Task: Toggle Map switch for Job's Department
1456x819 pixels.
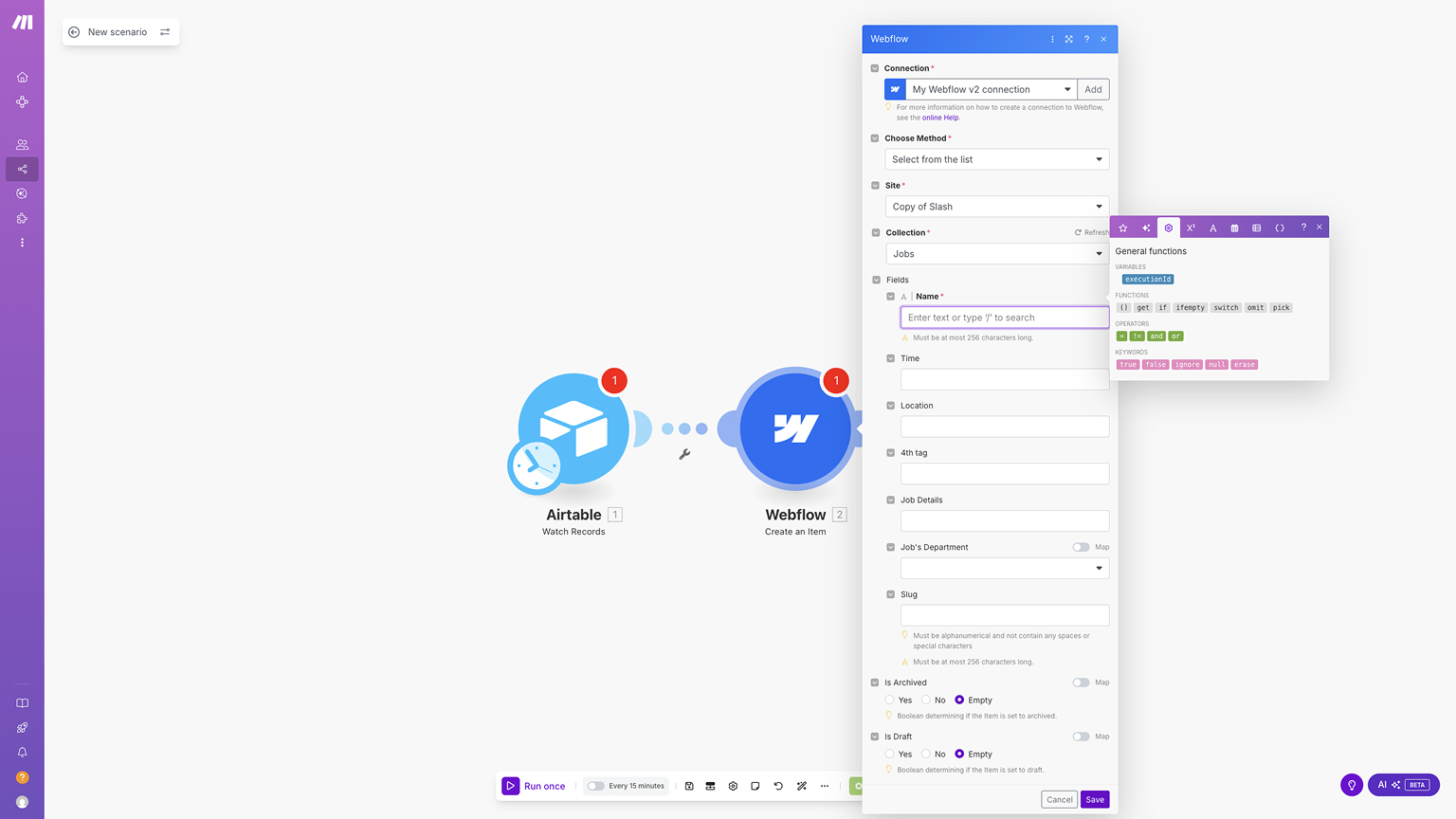Action: 1081,547
